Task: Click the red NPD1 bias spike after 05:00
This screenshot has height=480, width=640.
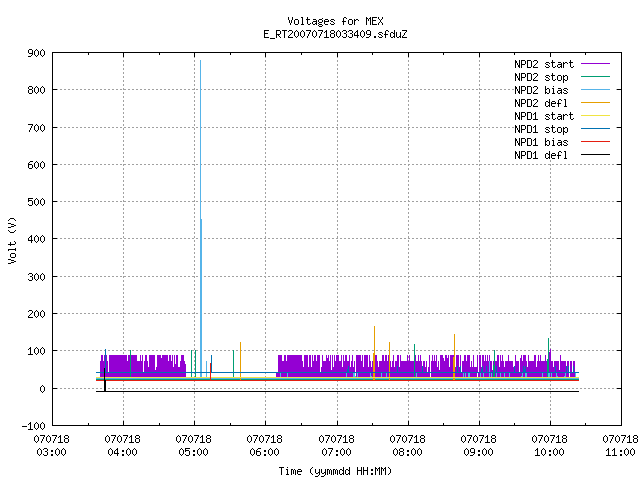Action: click(211, 371)
